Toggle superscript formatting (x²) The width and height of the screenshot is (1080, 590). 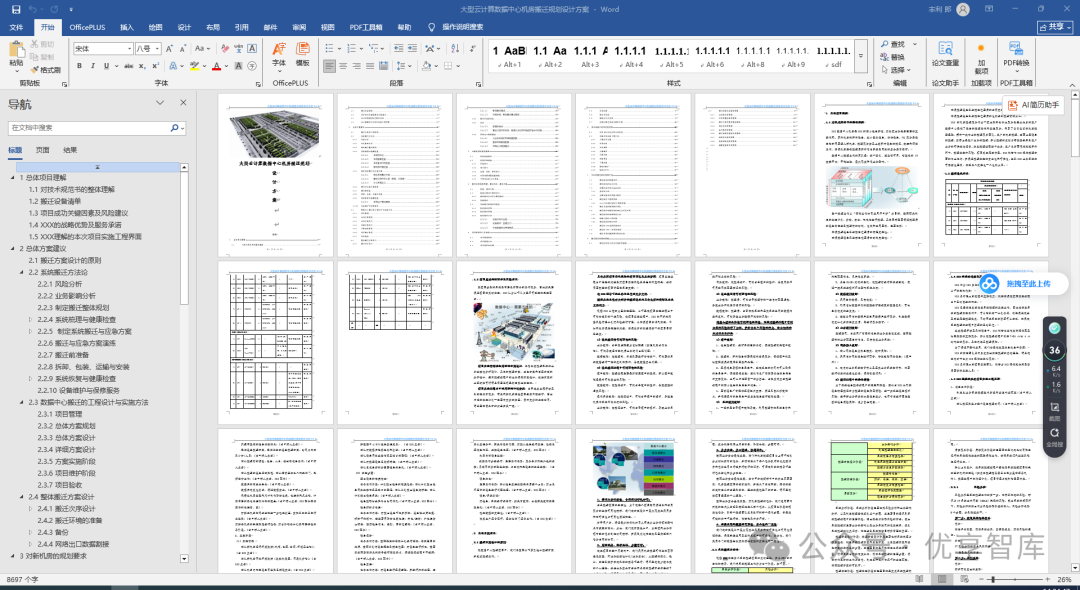coord(156,66)
